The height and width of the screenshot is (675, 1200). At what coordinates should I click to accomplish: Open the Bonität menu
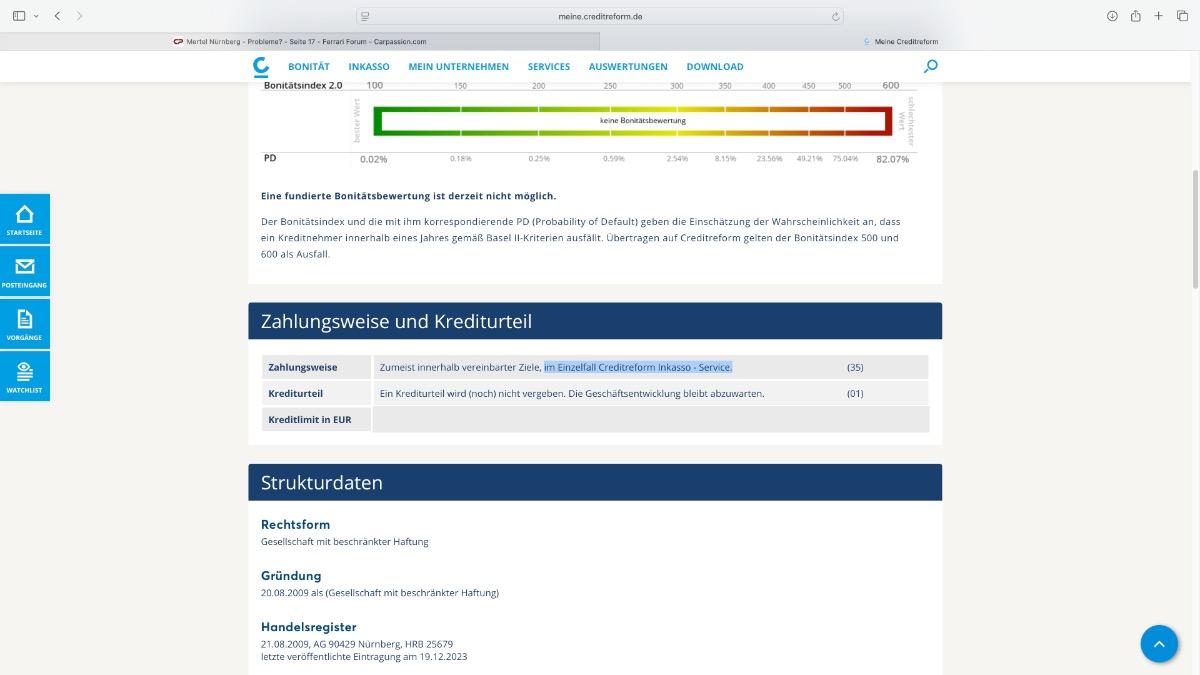click(308, 66)
